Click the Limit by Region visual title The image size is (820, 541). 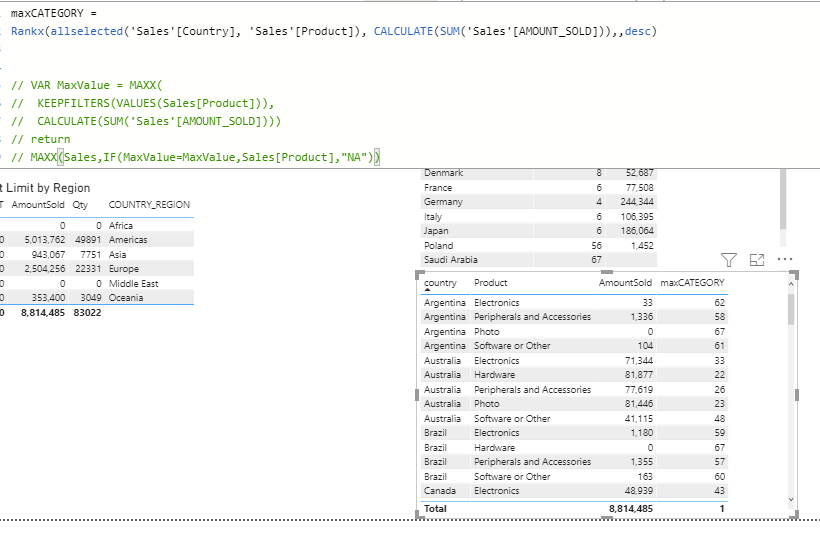point(45,188)
